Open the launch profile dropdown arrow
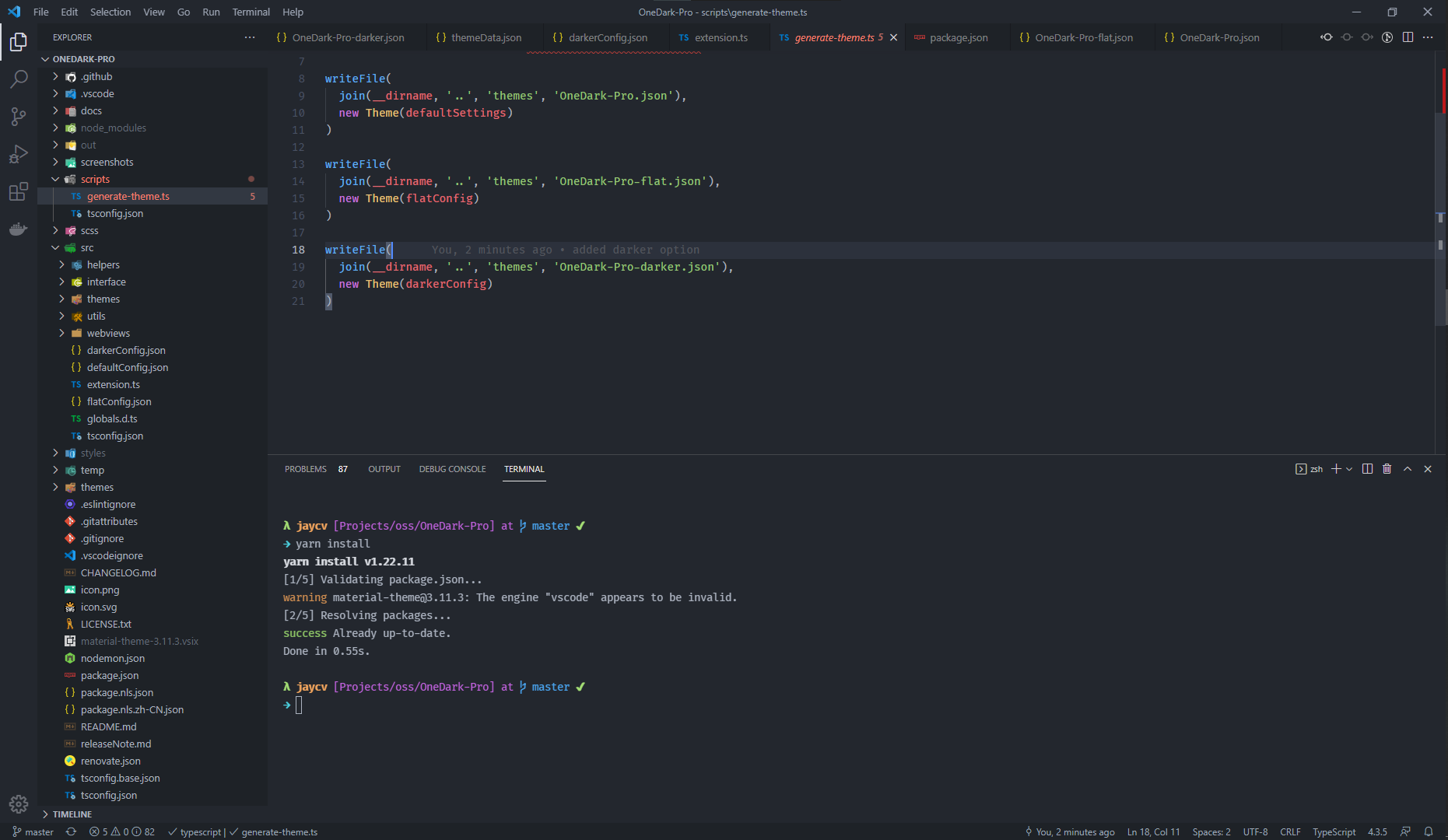 pyautogui.click(x=1349, y=469)
